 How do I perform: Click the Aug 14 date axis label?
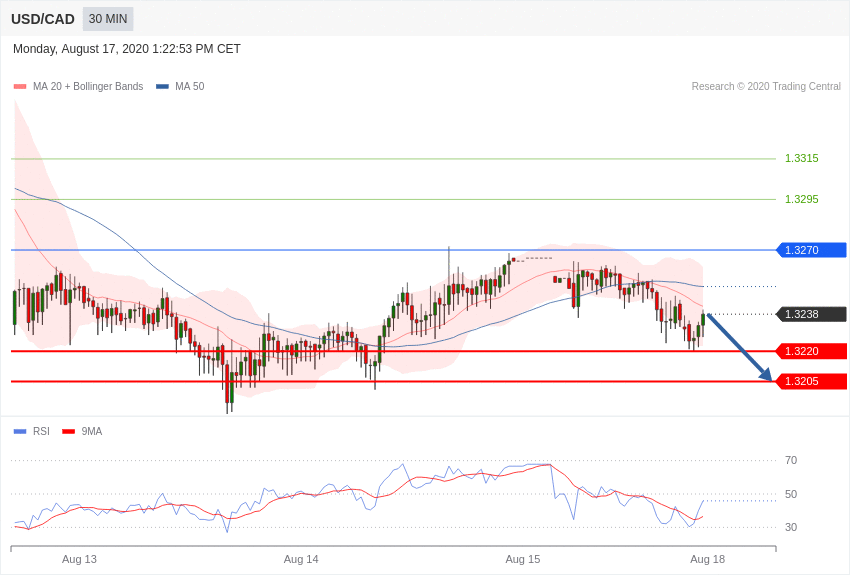pyautogui.click(x=301, y=559)
